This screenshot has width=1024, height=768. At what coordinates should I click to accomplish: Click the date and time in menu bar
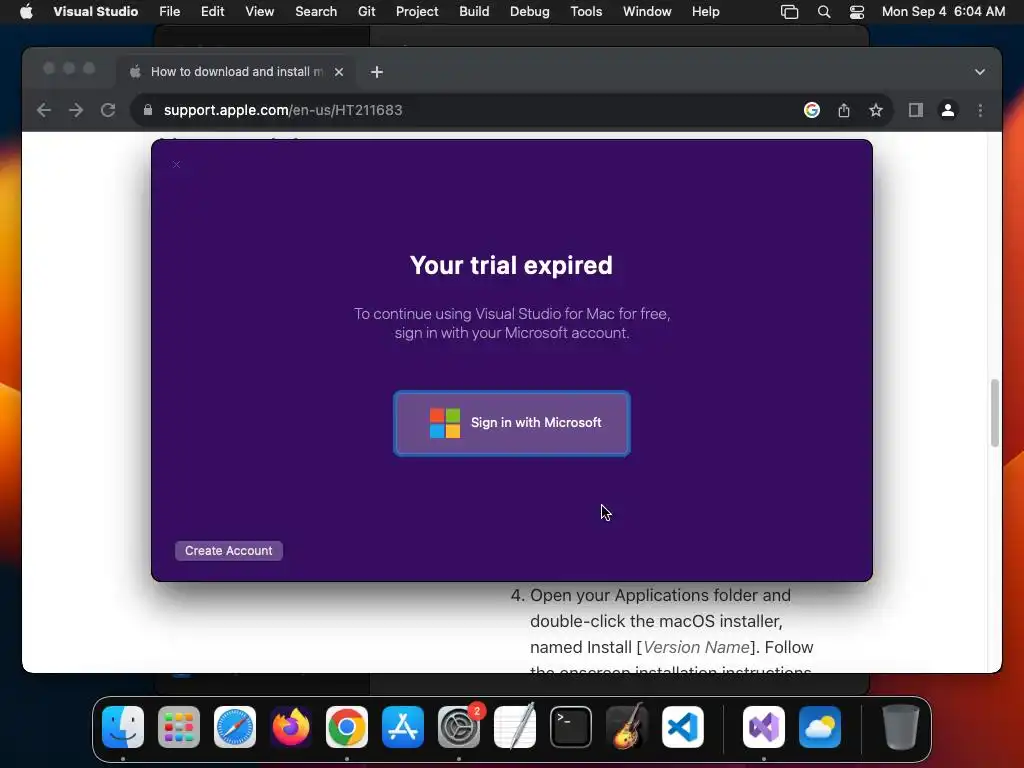click(943, 11)
